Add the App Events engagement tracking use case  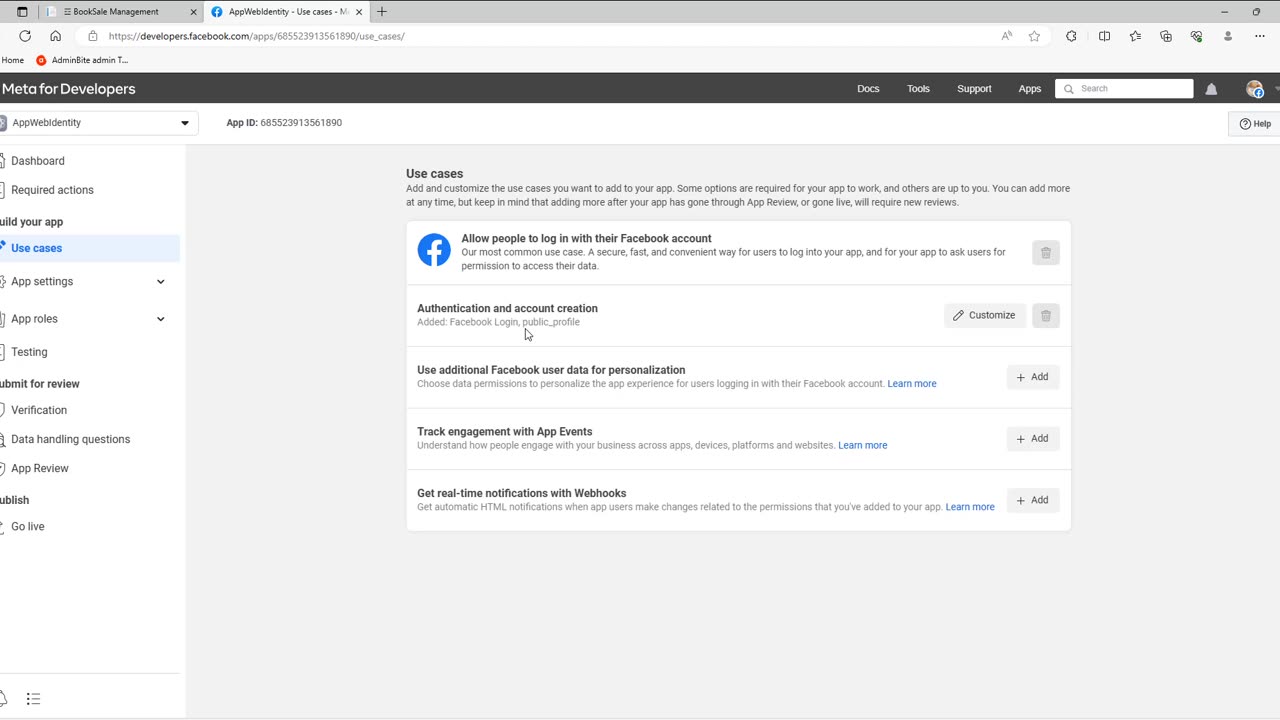[1032, 439]
